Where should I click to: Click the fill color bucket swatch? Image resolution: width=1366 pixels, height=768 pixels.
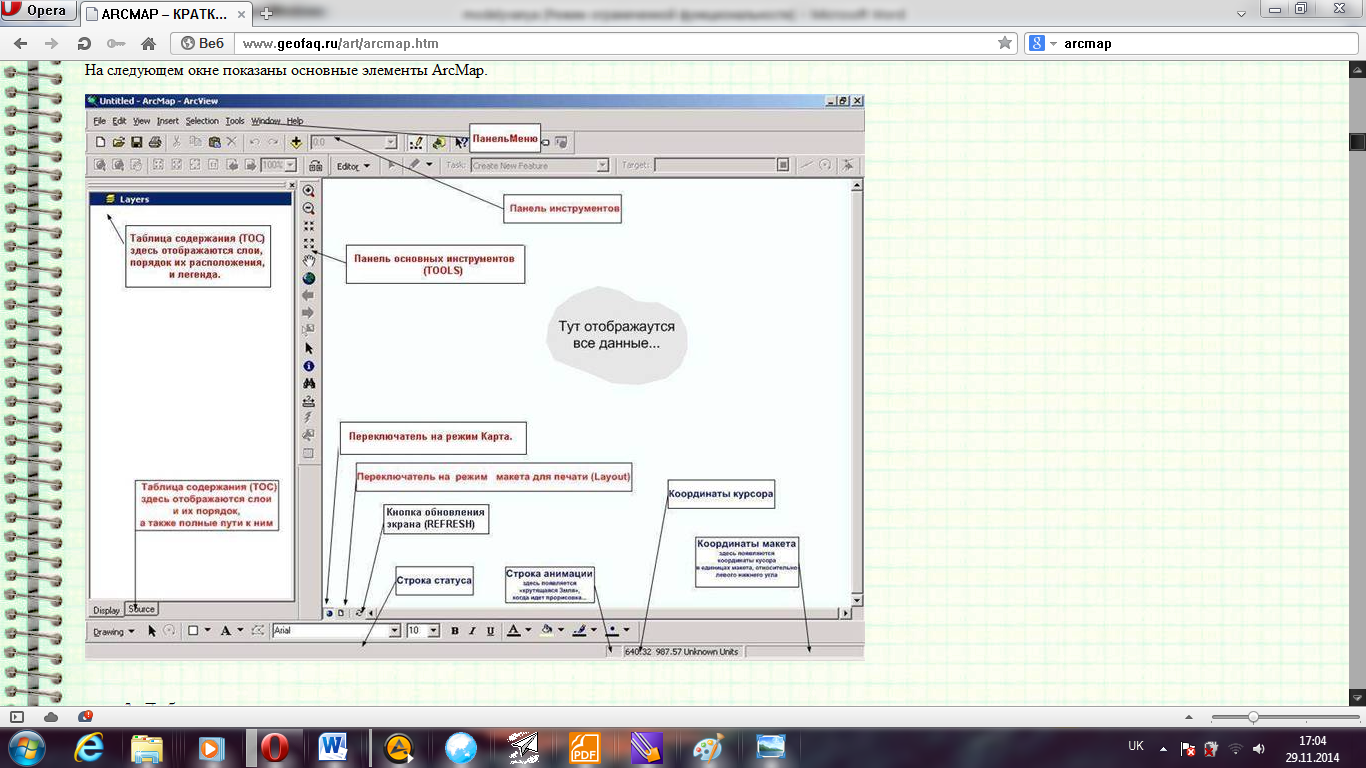546,631
